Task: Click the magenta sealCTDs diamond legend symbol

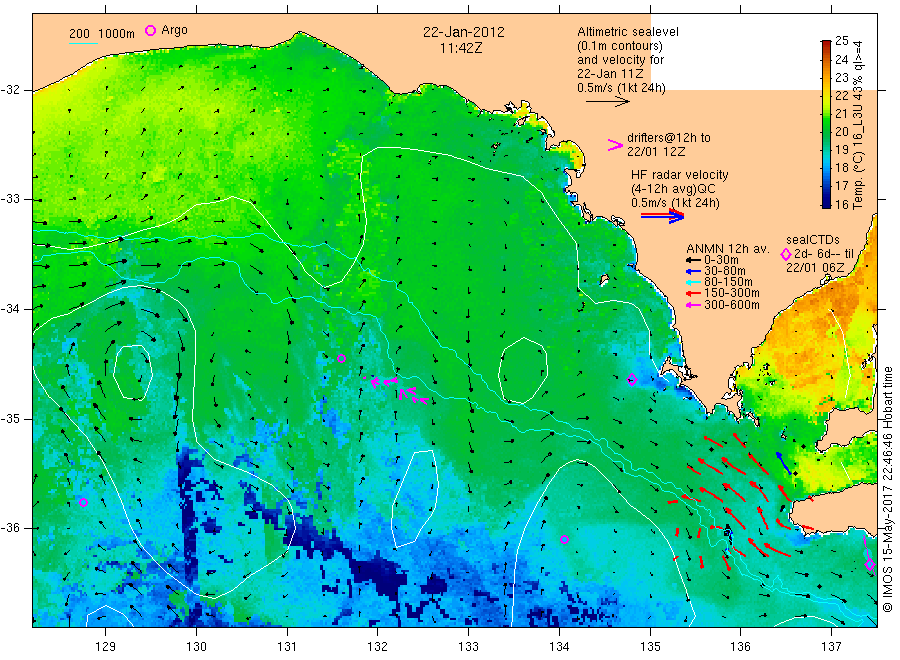Action: (x=786, y=254)
